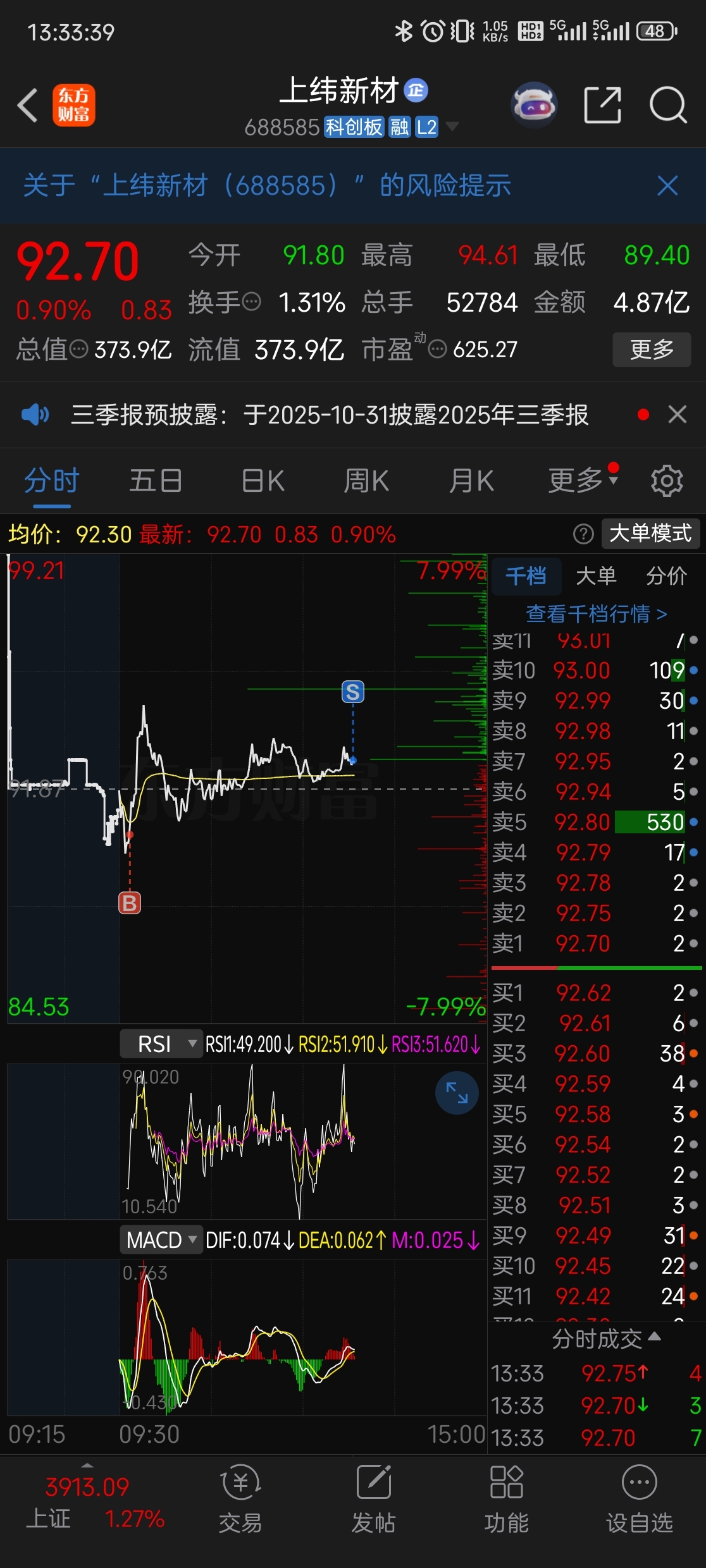Open the search magnifier icon

[668, 105]
